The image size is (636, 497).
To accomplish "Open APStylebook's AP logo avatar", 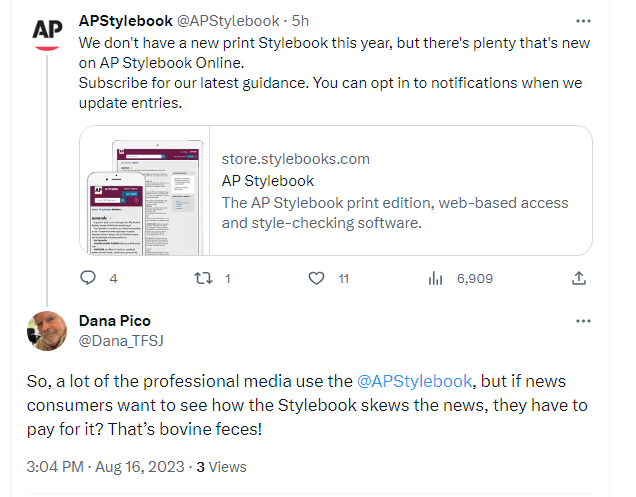I will 48,32.
